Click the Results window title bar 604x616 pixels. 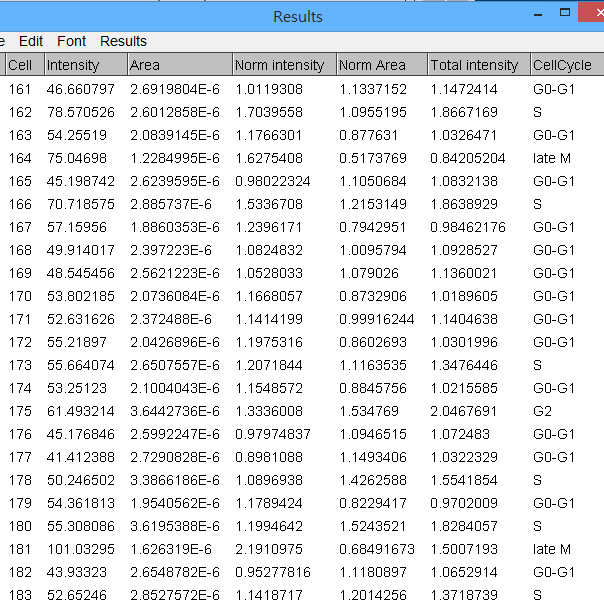click(298, 16)
